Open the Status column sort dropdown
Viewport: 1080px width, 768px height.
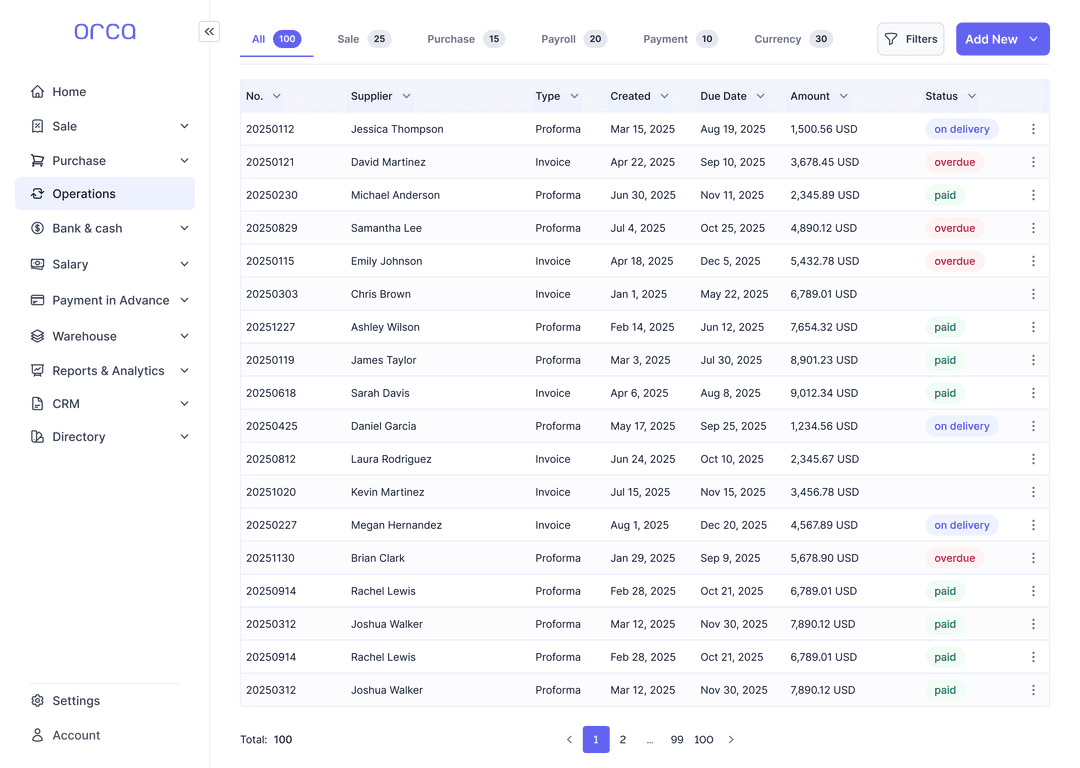click(971, 96)
